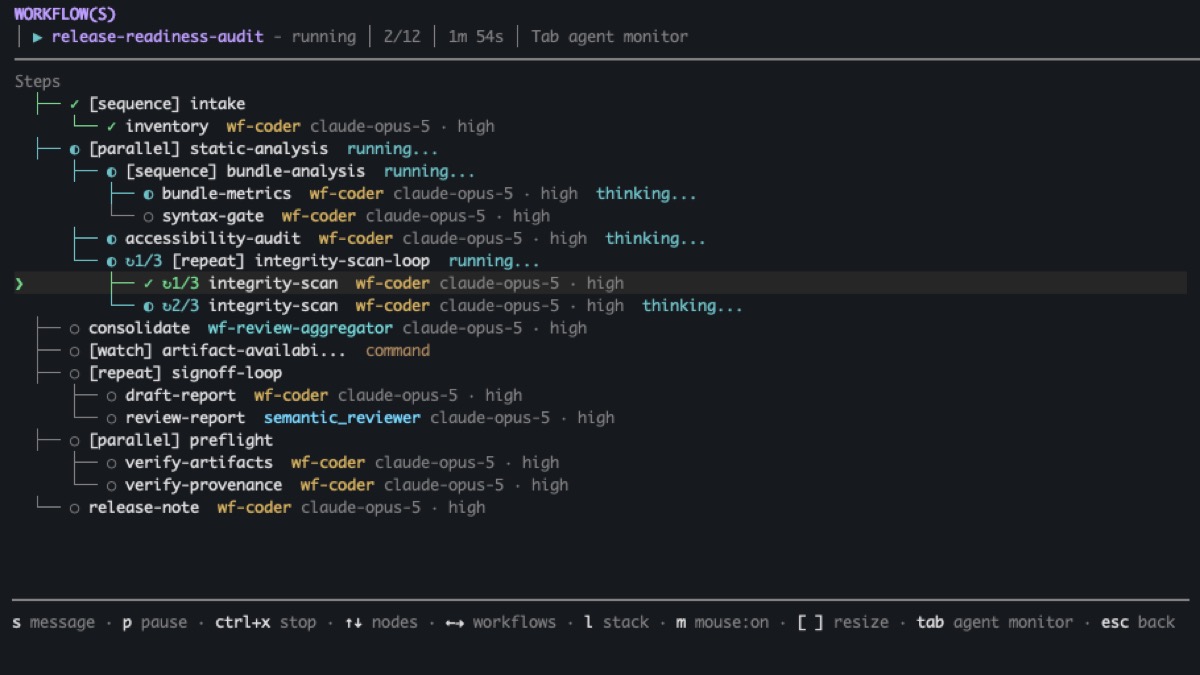Collapse the [sequence] bundle-analysis node
1200x675 pixels.
[x=245, y=171]
